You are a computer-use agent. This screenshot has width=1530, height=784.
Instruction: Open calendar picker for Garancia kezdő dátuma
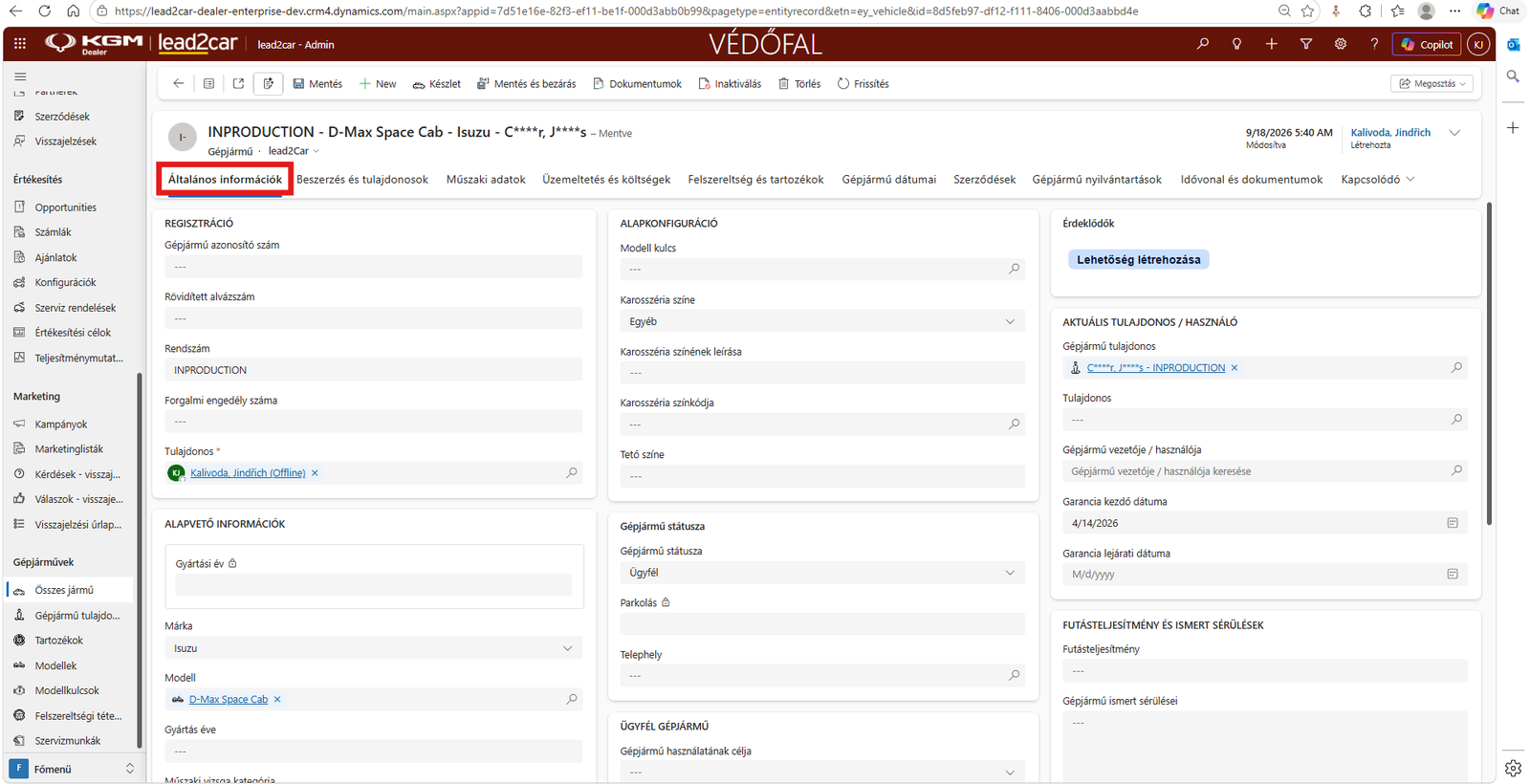[1453, 523]
